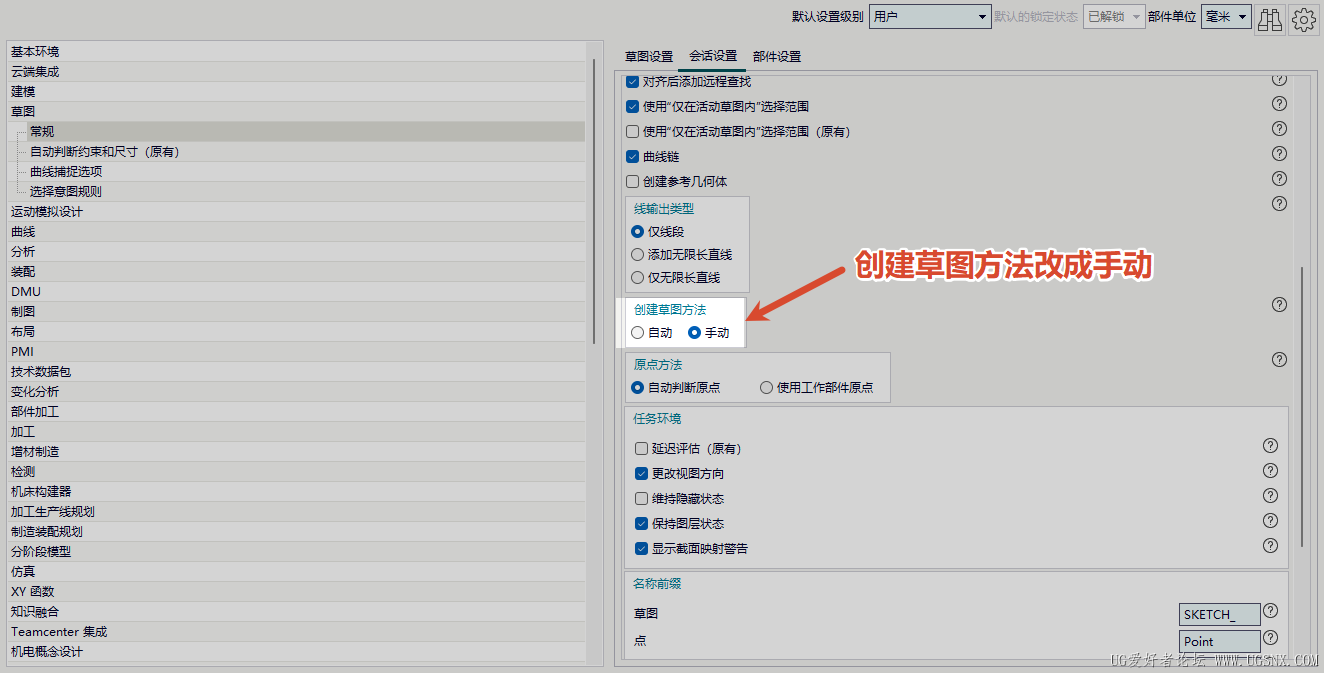
Task: Enable 选择范围（原有）checkbox
Action: pos(632,131)
